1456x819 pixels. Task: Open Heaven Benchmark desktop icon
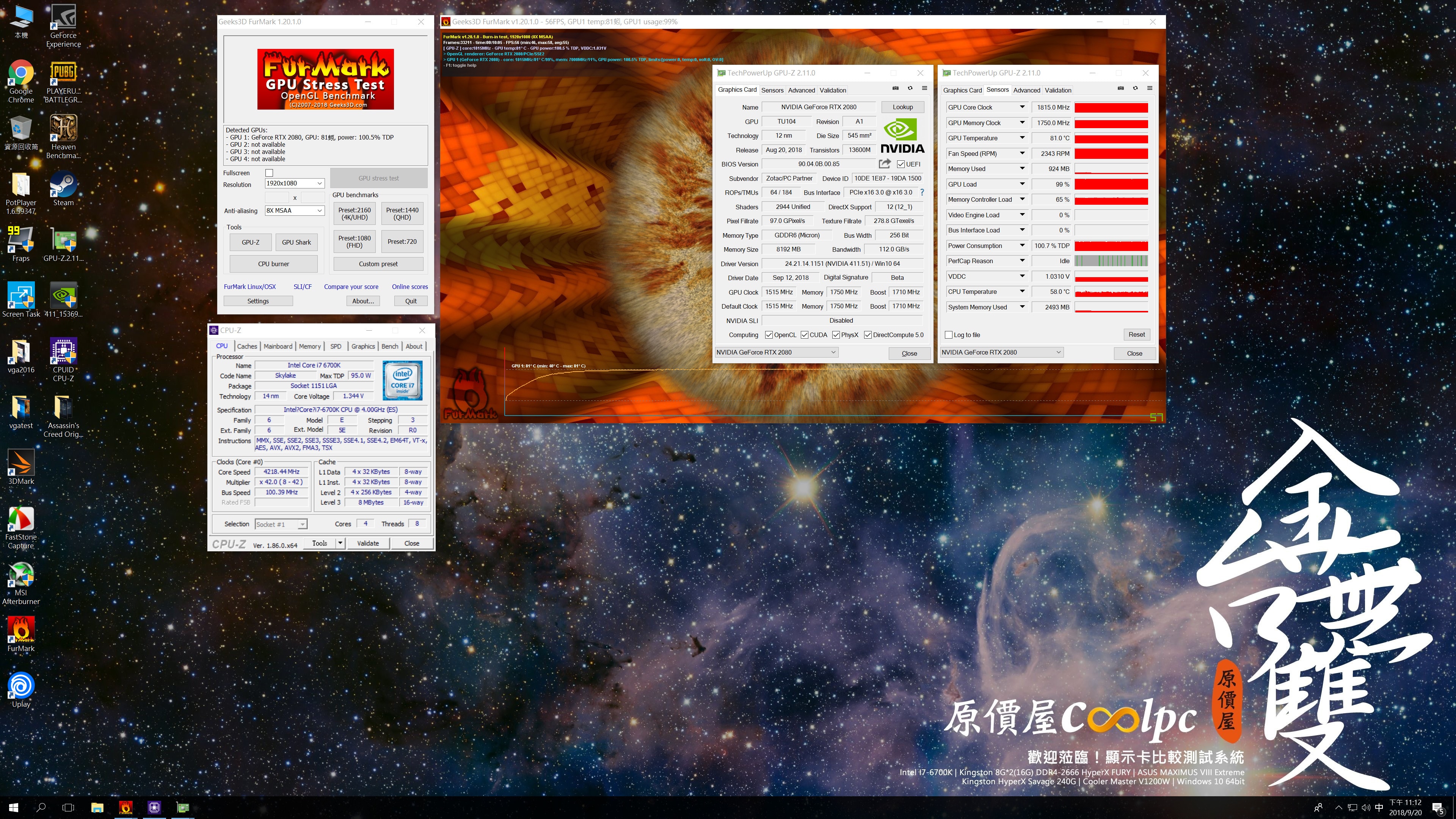point(63,136)
